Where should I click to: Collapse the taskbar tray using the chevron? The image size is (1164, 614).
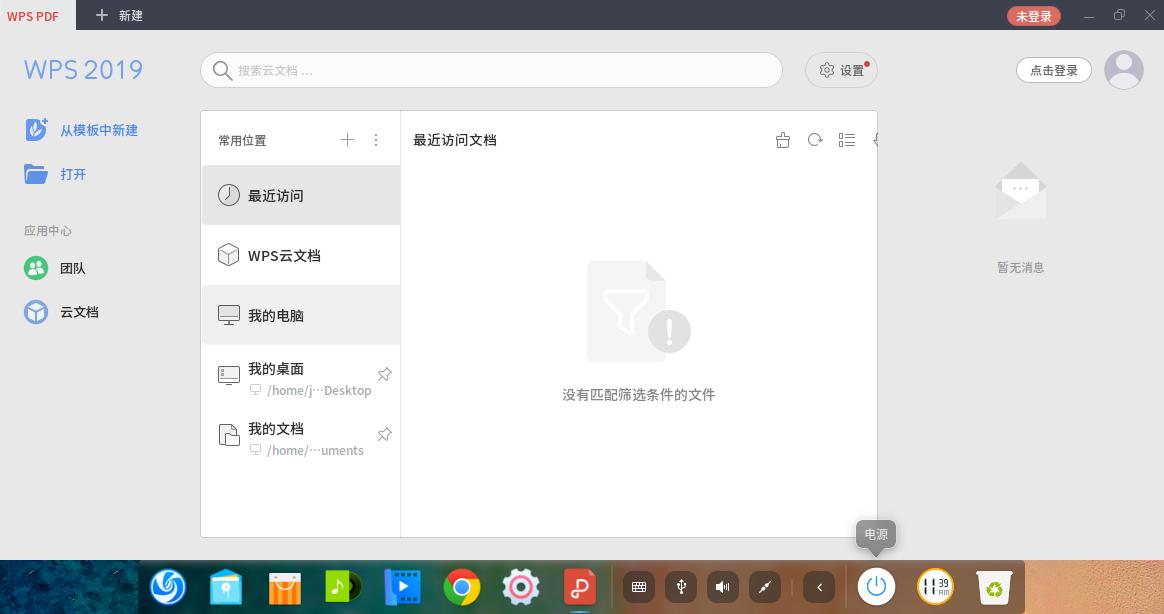point(819,587)
